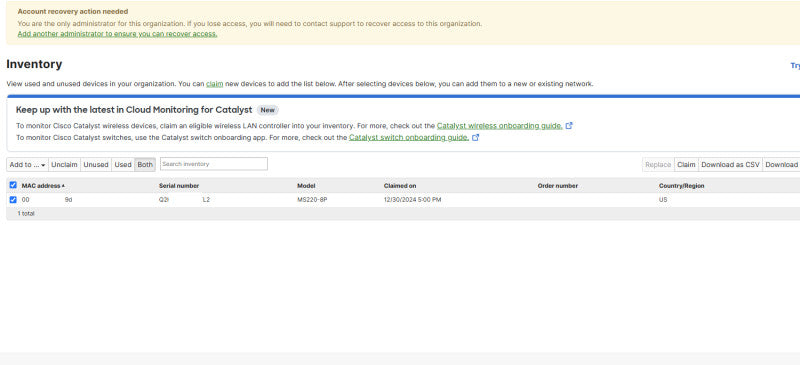Screen dimensions: 800x365
Task: Click the Replace button
Action: (658, 164)
